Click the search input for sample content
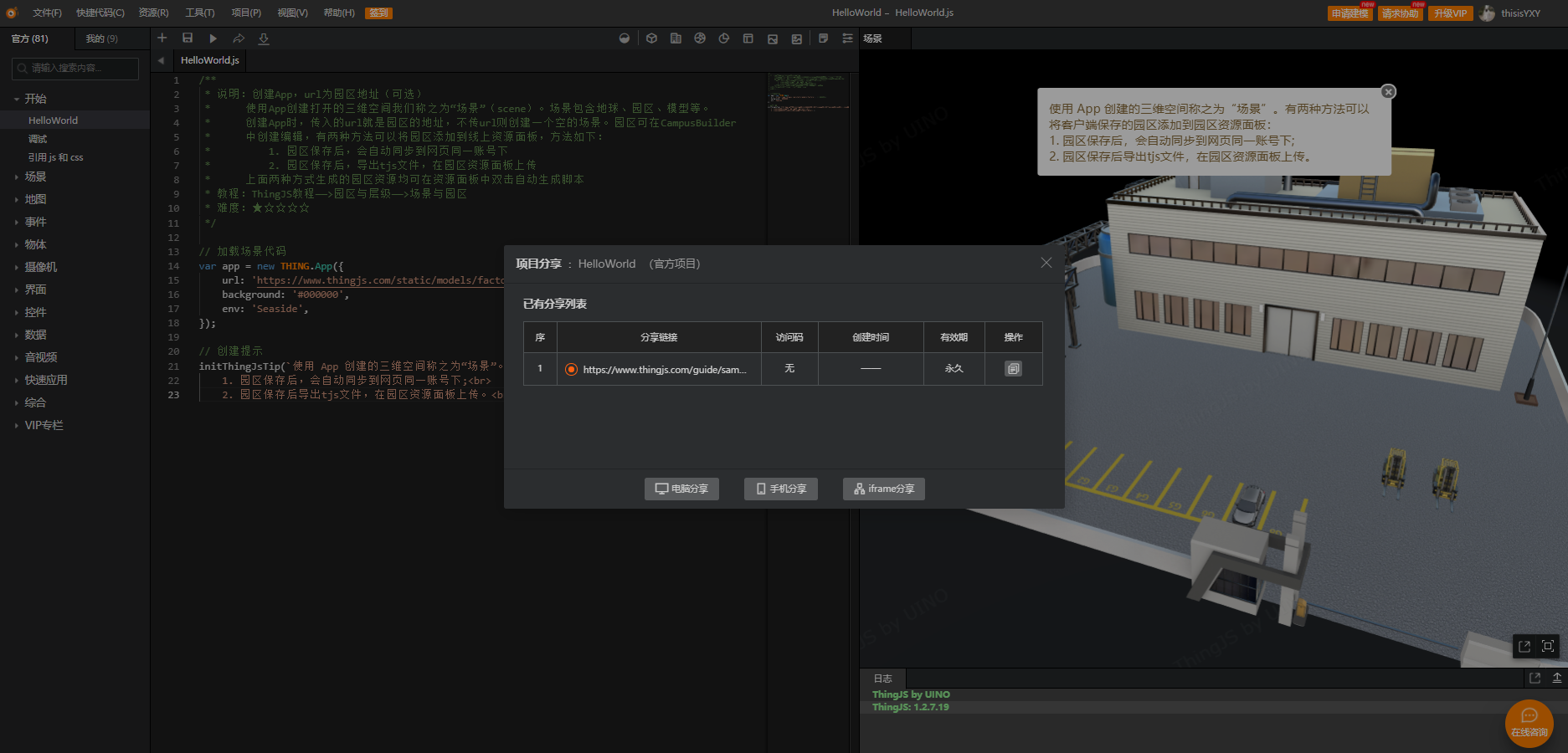The height and width of the screenshot is (753, 1568). (x=75, y=69)
